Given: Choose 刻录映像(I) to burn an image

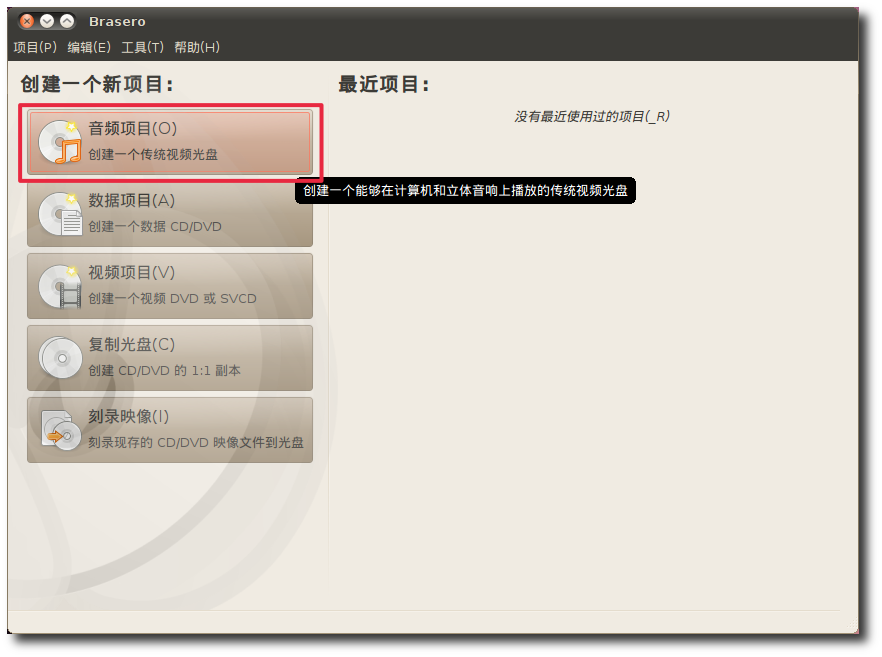Looking at the screenshot, I should tap(170, 430).
